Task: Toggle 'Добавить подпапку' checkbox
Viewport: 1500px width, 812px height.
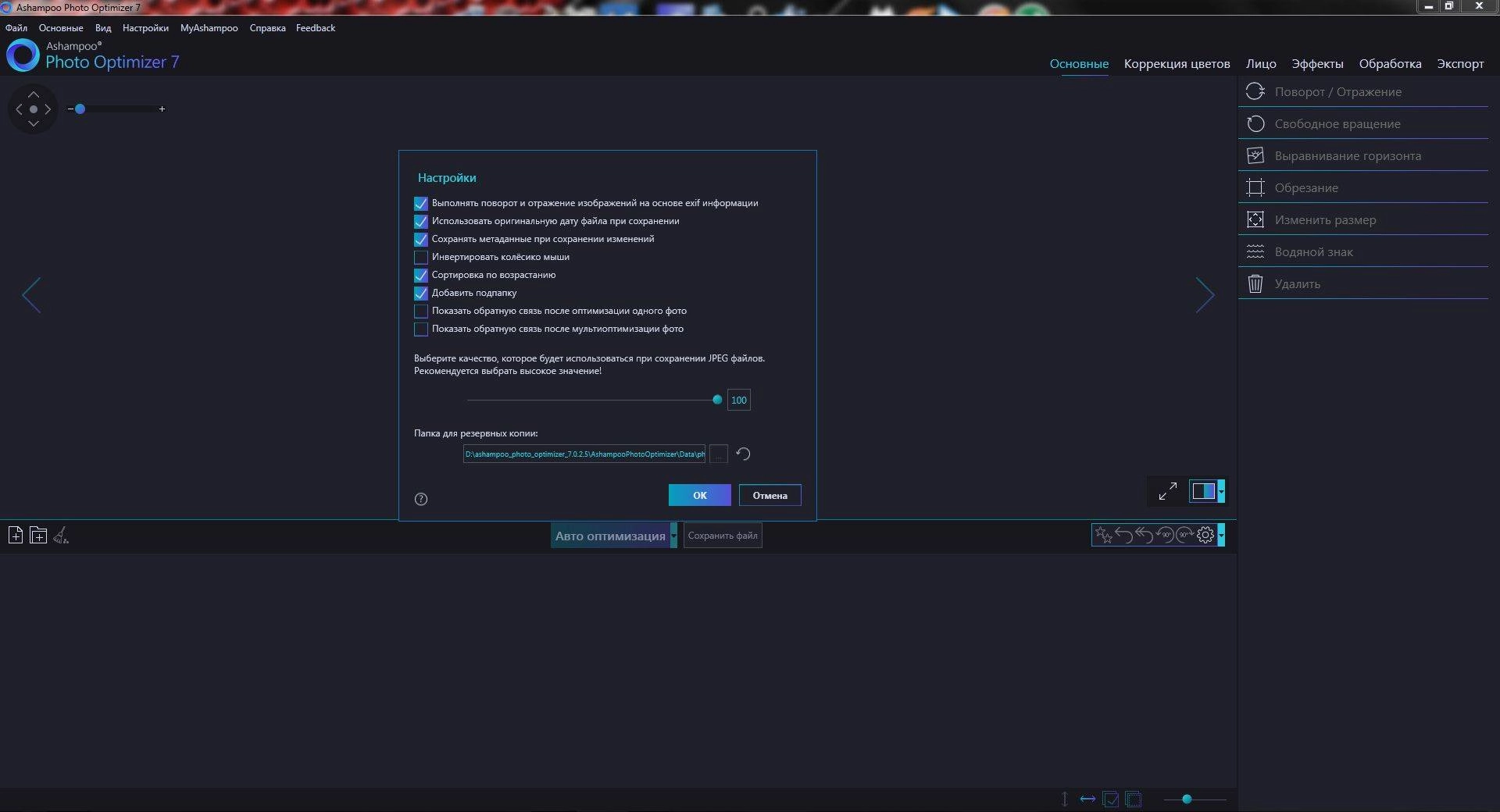Action: [420, 293]
